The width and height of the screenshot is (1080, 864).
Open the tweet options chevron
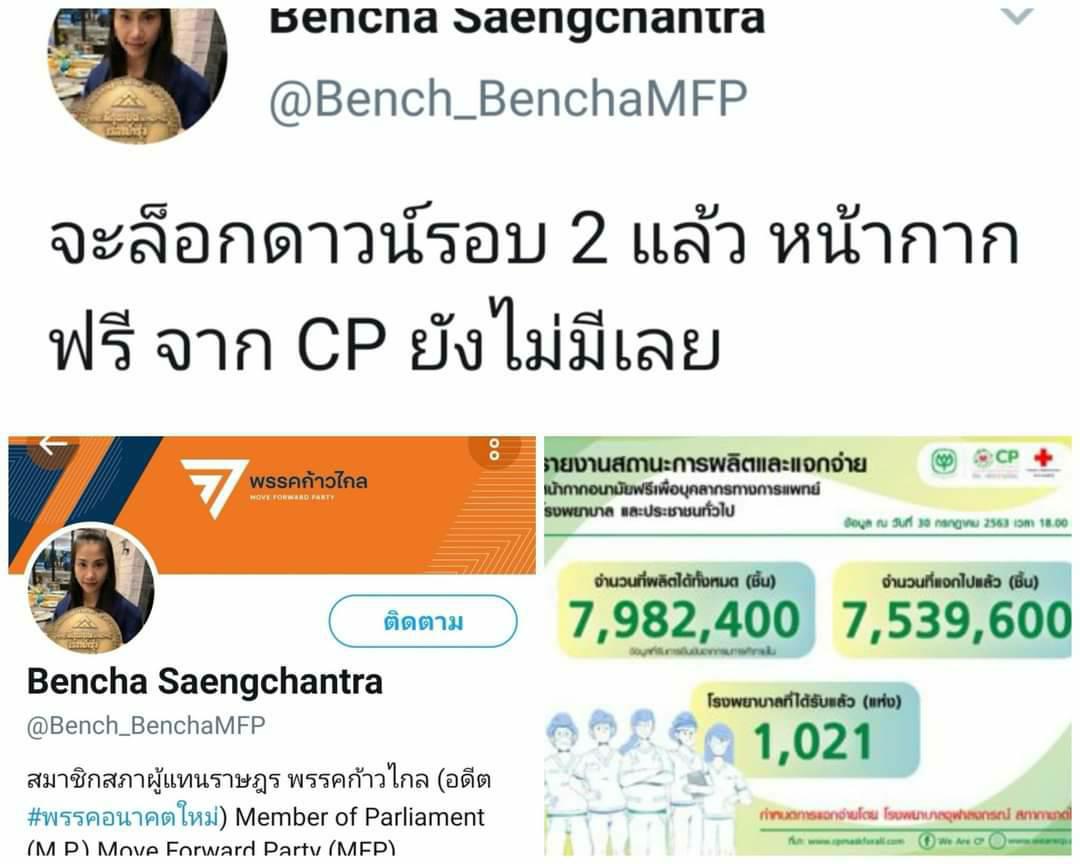point(1016,15)
